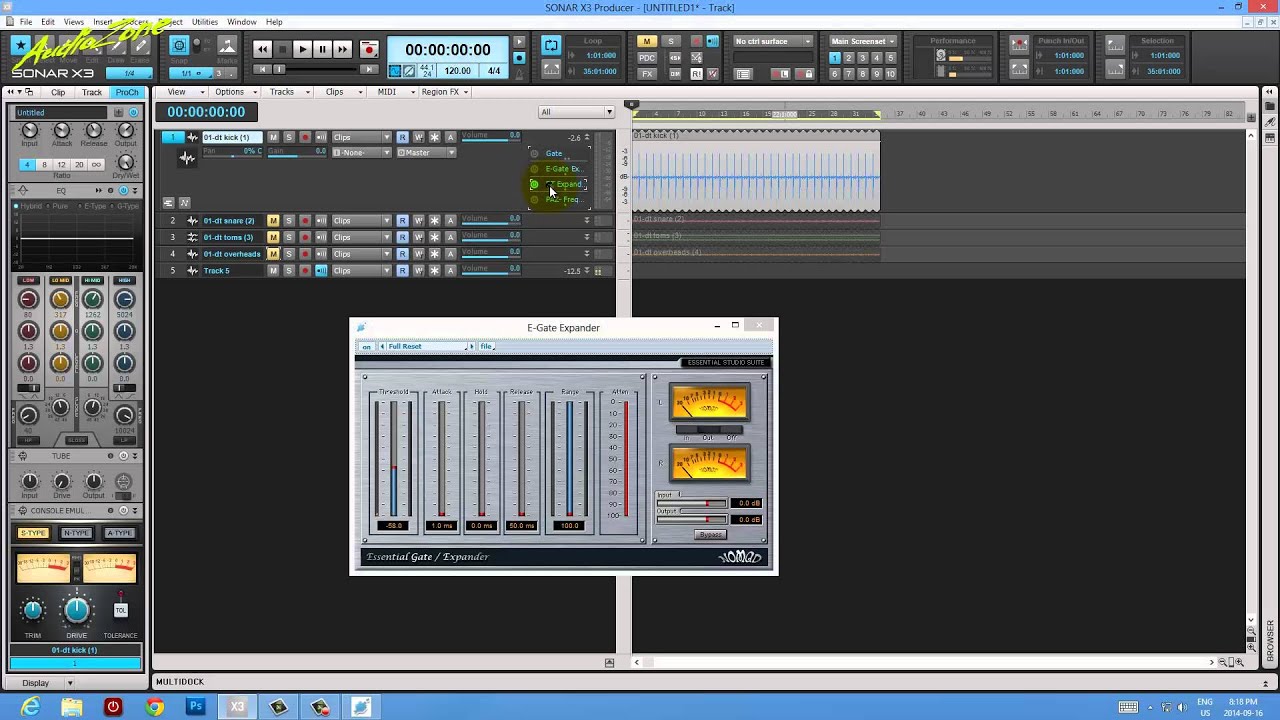Open the Help menu
Viewport: 1280px width, 720px height.
pyautogui.click(x=274, y=21)
